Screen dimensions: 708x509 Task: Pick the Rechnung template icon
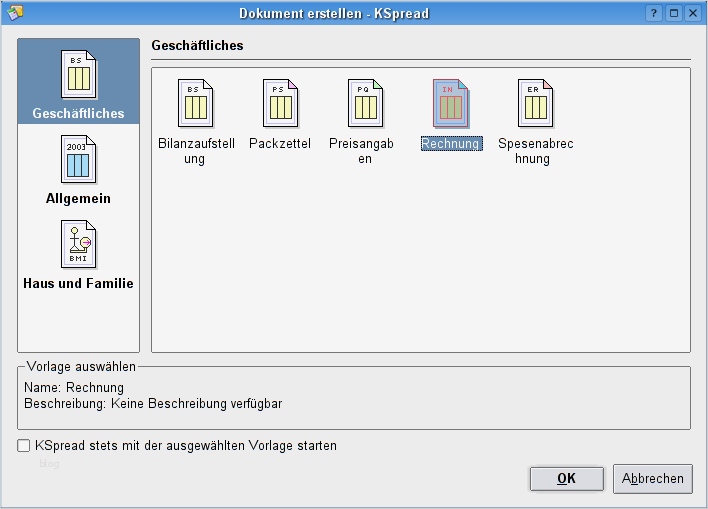pyautogui.click(x=451, y=103)
